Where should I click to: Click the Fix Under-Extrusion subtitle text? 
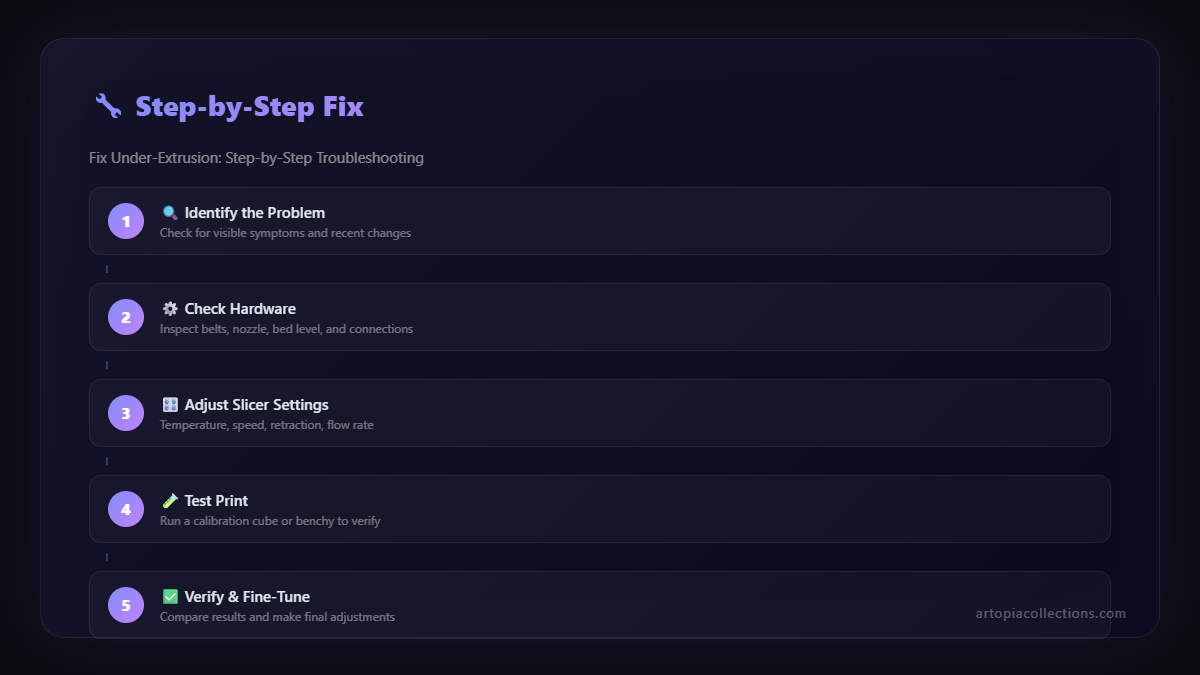[x=256, y=157]
